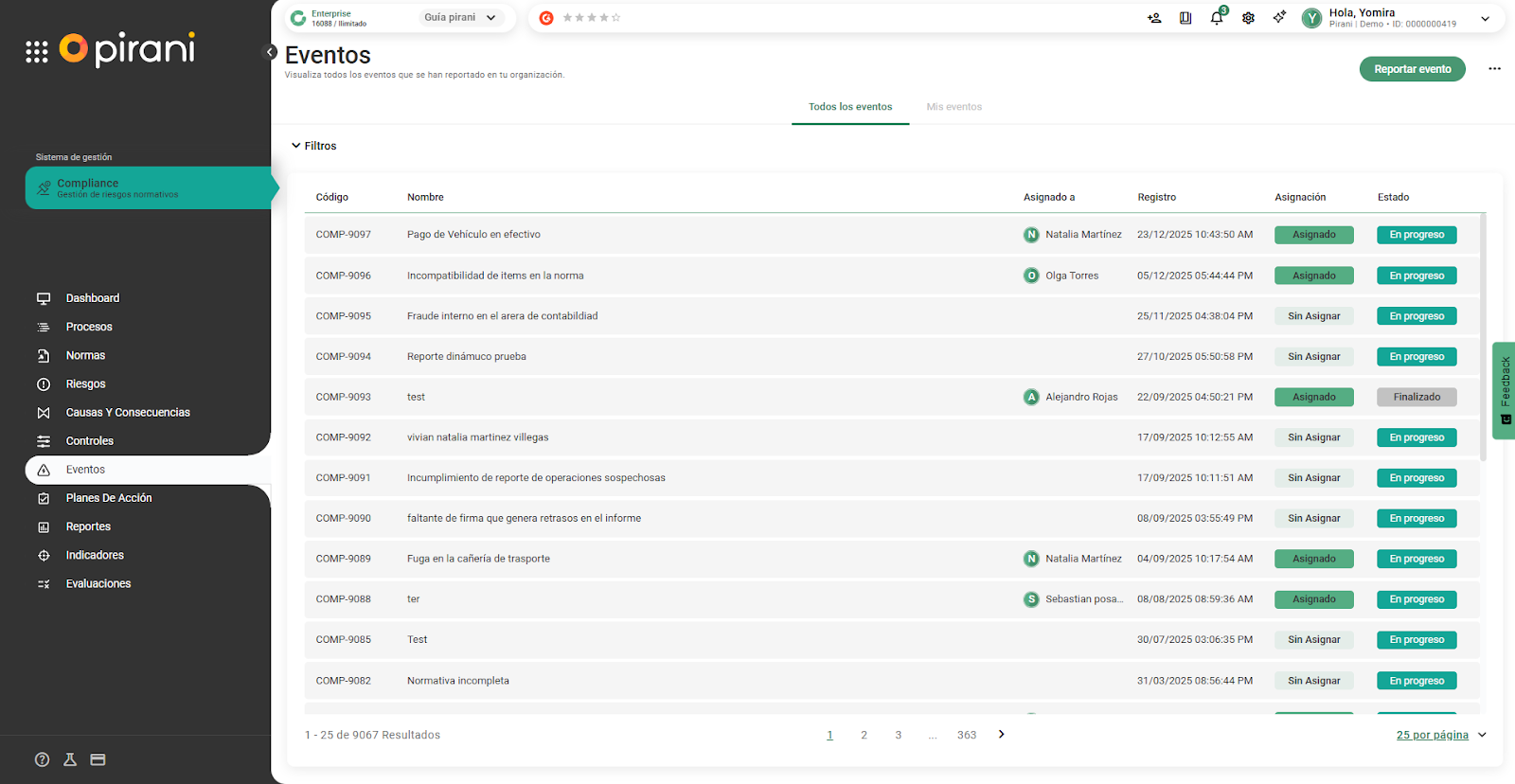This screenshot has width=1515, height=784.
Task: Click the add user icon
Action: (x=1154, y=18)
